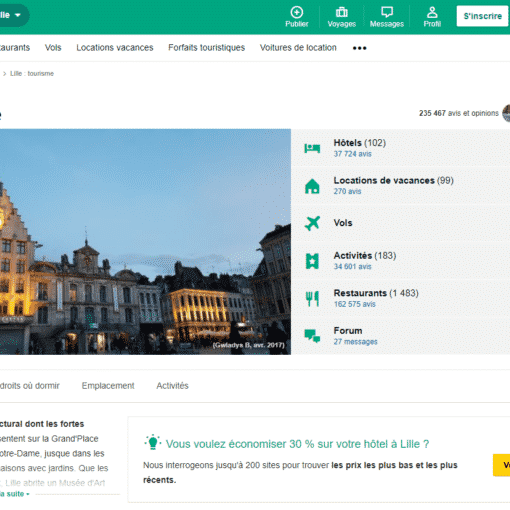Click the Locations de vacances house icon
This screenshot has width=510, height=510.
coord(312,186)
